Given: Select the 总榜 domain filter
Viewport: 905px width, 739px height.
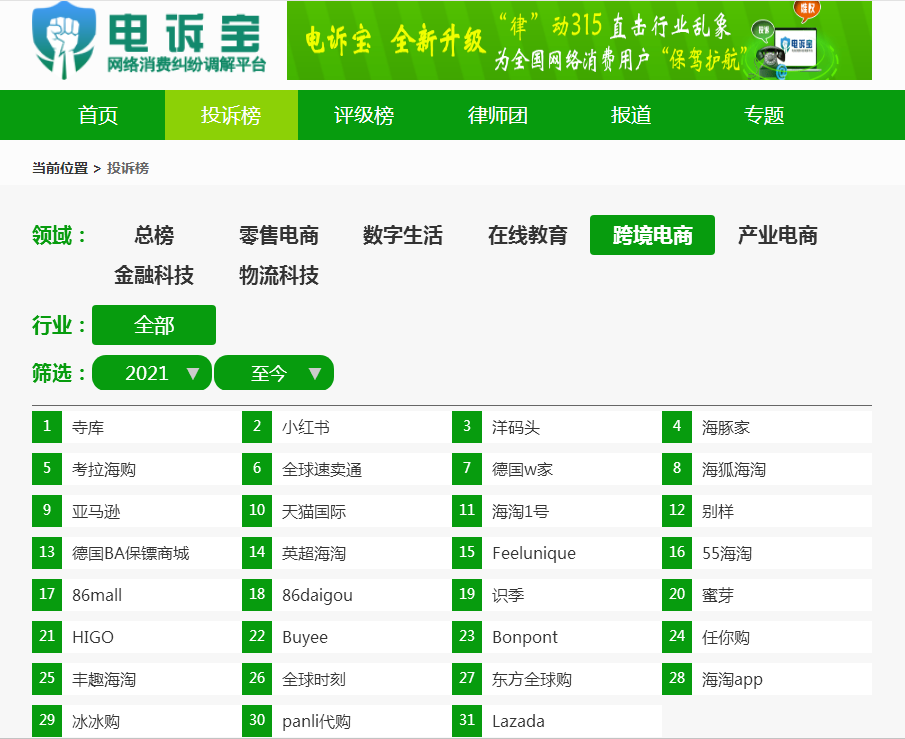Looking at the screenshot, I should point(154,235).
